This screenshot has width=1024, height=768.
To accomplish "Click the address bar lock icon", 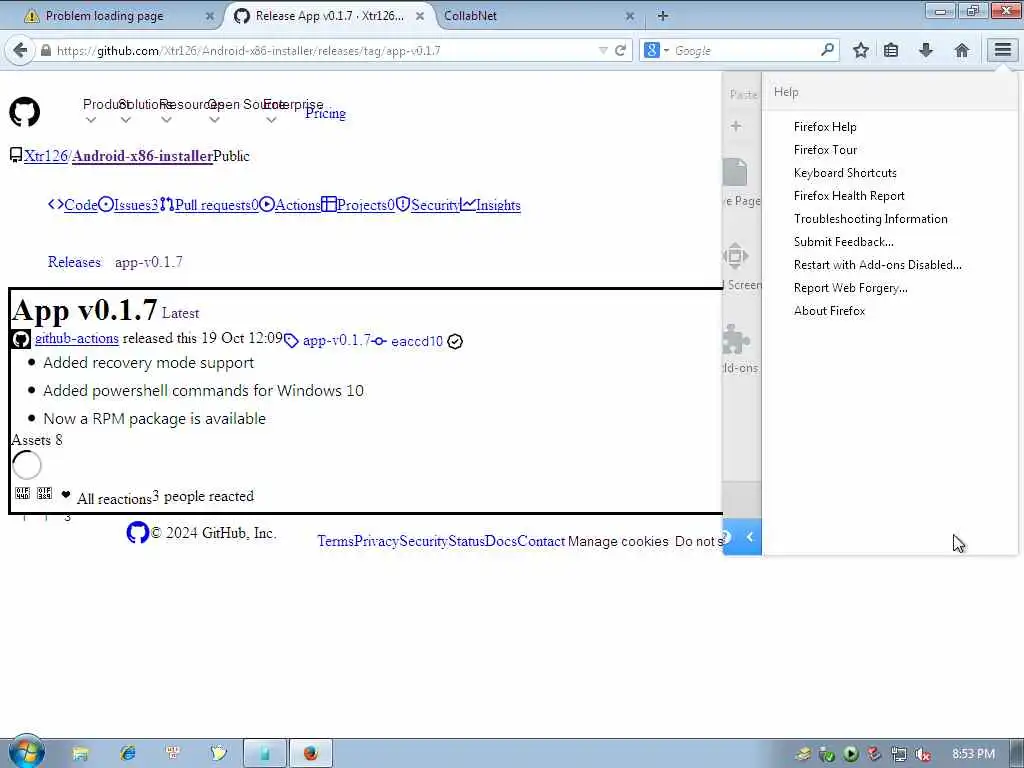I will click(46, 50).
